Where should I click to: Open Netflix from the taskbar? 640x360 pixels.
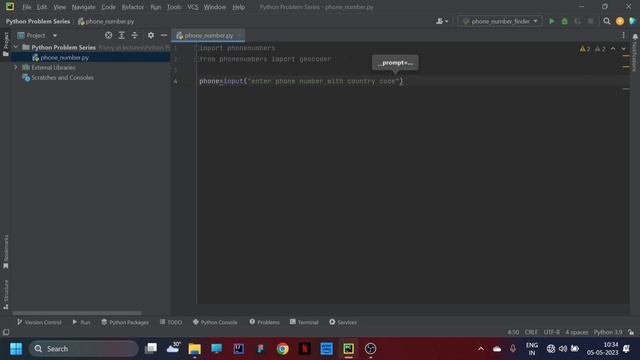pos(304,349)
